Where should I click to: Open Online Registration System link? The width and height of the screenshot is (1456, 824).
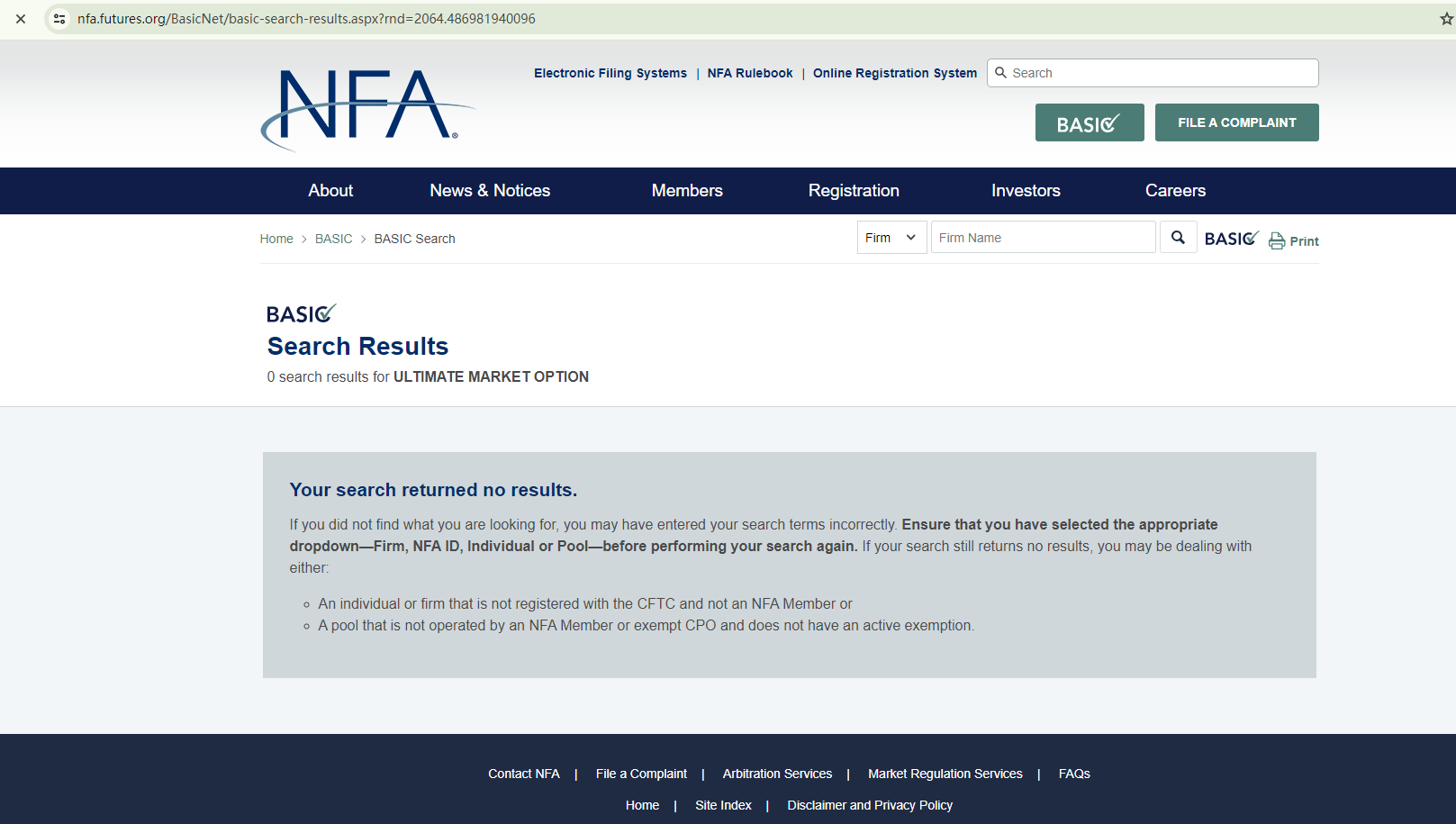(x=895, y=73)
